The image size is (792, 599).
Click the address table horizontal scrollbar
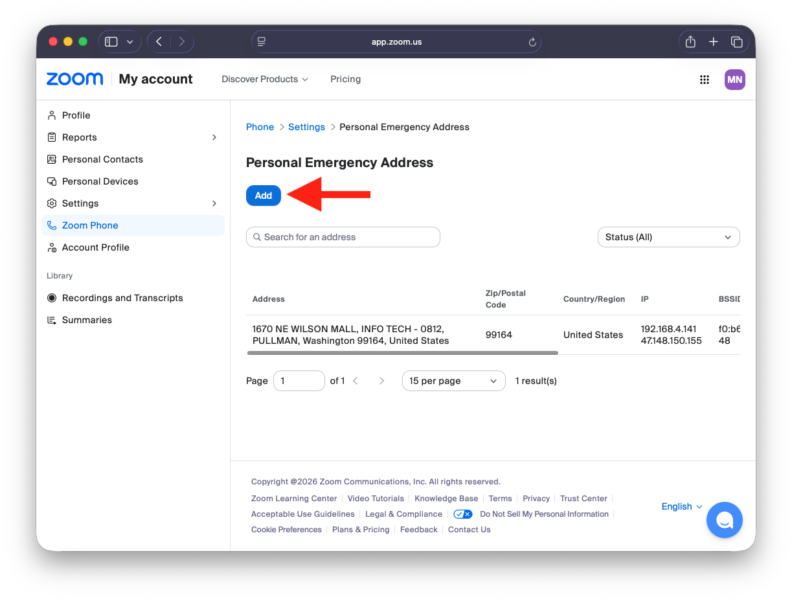[403, 353]
